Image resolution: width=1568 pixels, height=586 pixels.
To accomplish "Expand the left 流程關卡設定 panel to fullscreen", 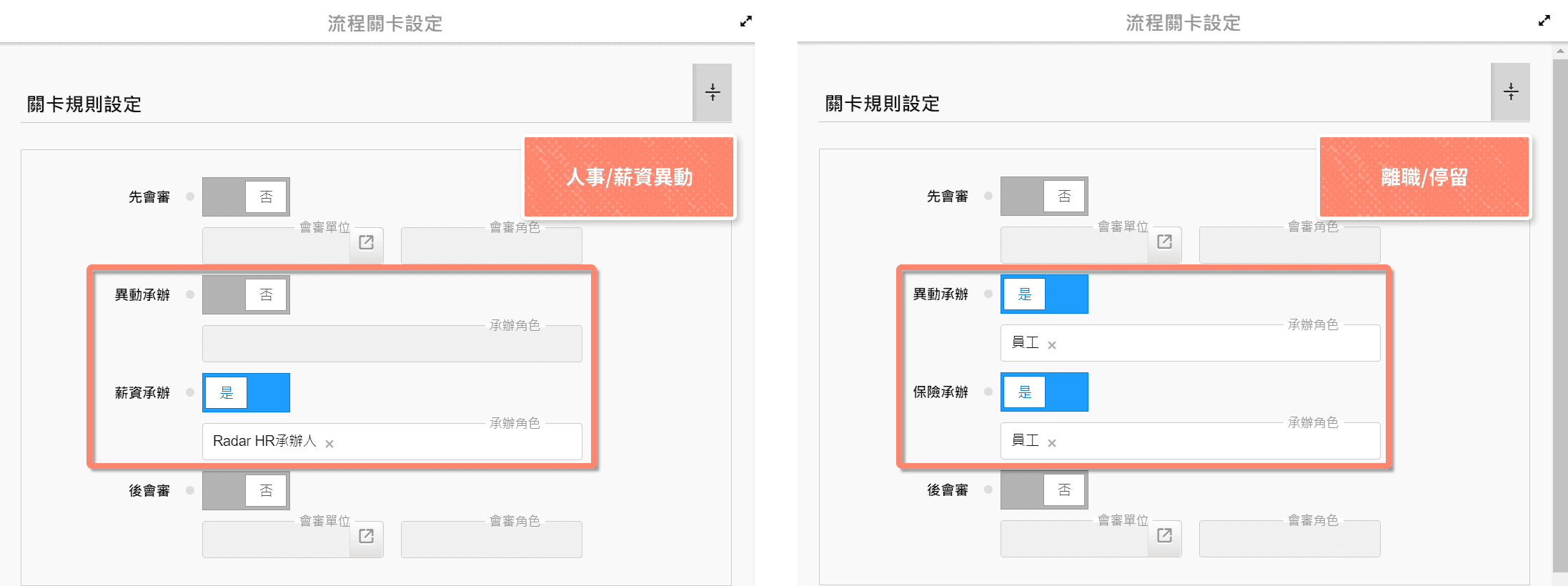I will pos(745,21).
